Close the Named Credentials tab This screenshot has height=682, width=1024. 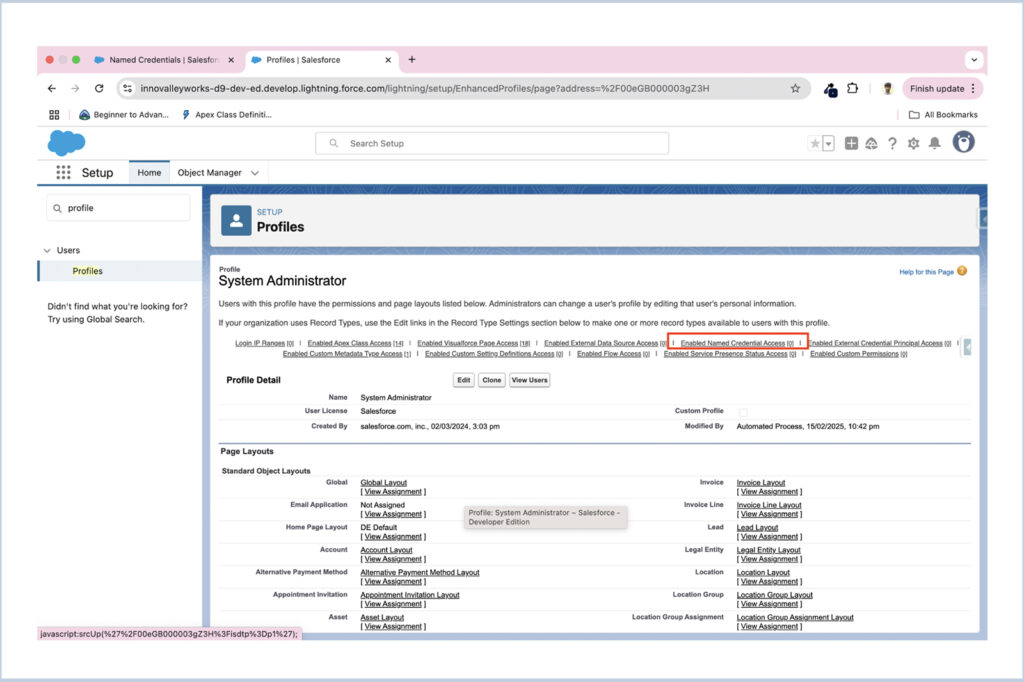231,59
